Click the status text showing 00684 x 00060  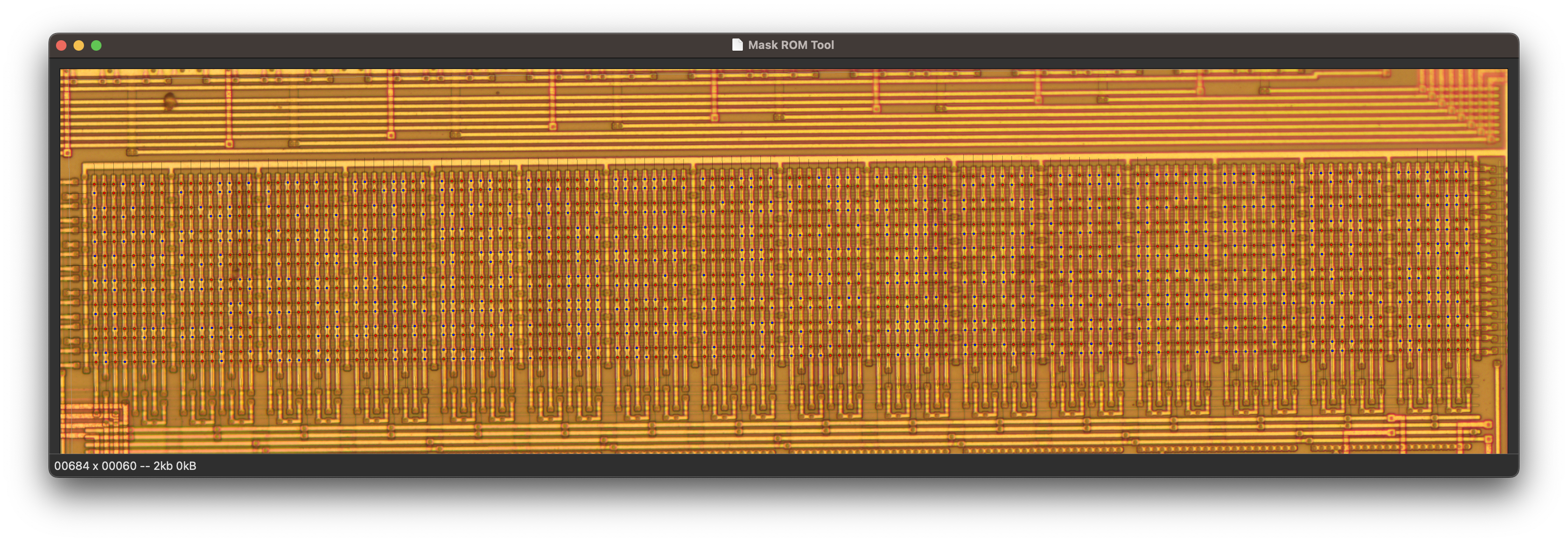coord(125,466)
